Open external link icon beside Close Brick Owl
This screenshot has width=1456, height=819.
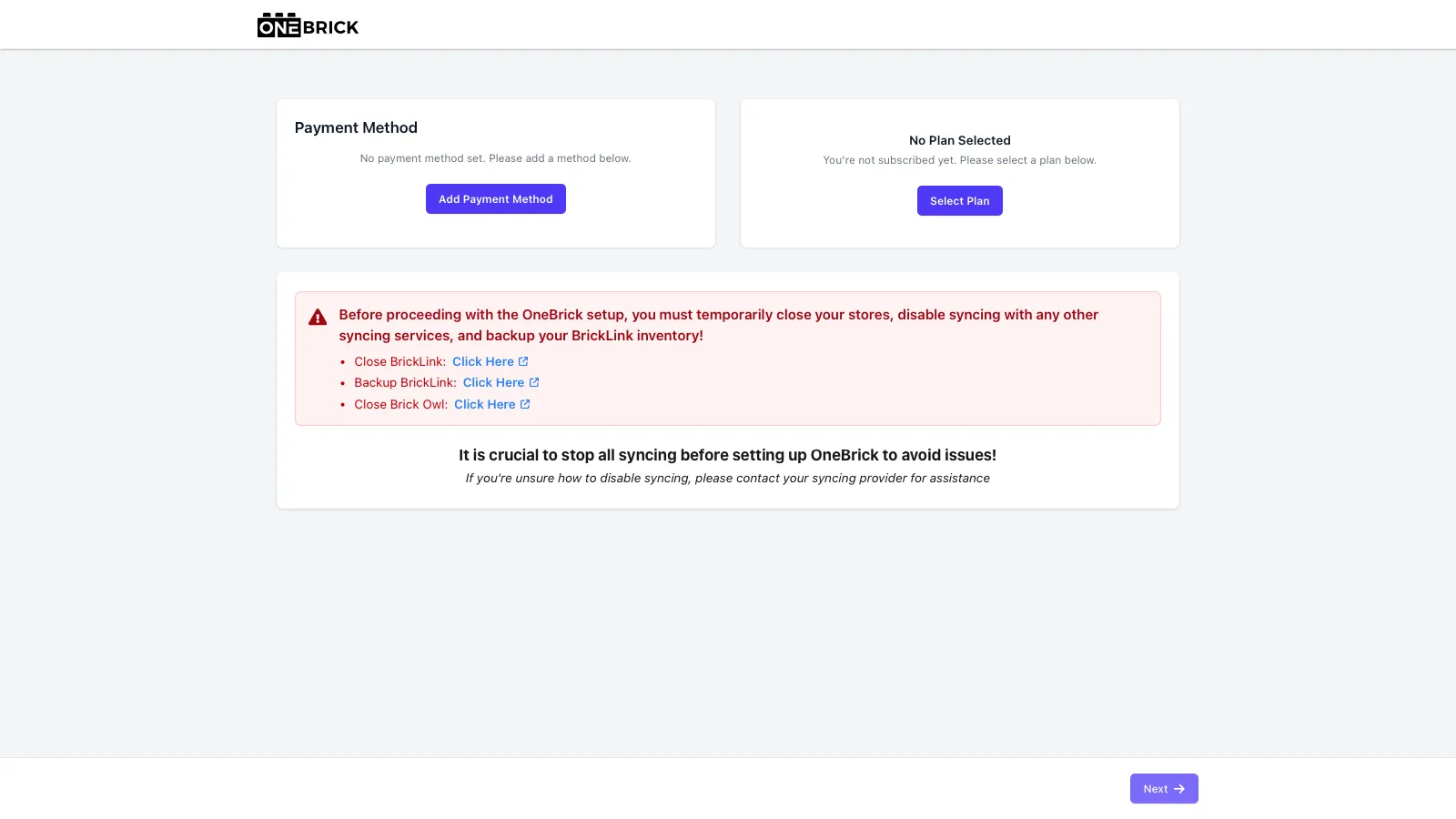[525, 404]
